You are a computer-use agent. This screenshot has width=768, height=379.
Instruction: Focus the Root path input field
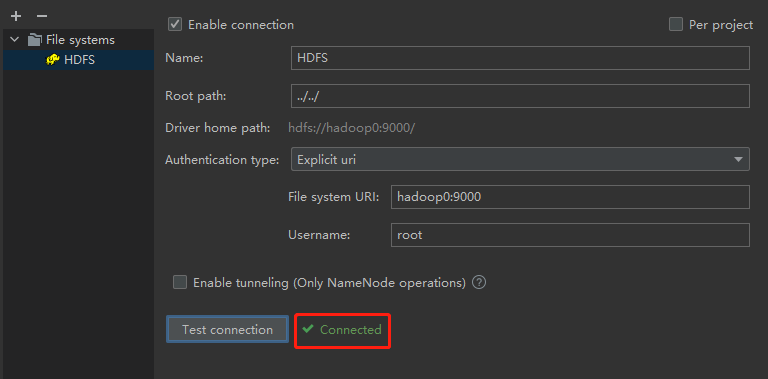(x=520, y=96)
